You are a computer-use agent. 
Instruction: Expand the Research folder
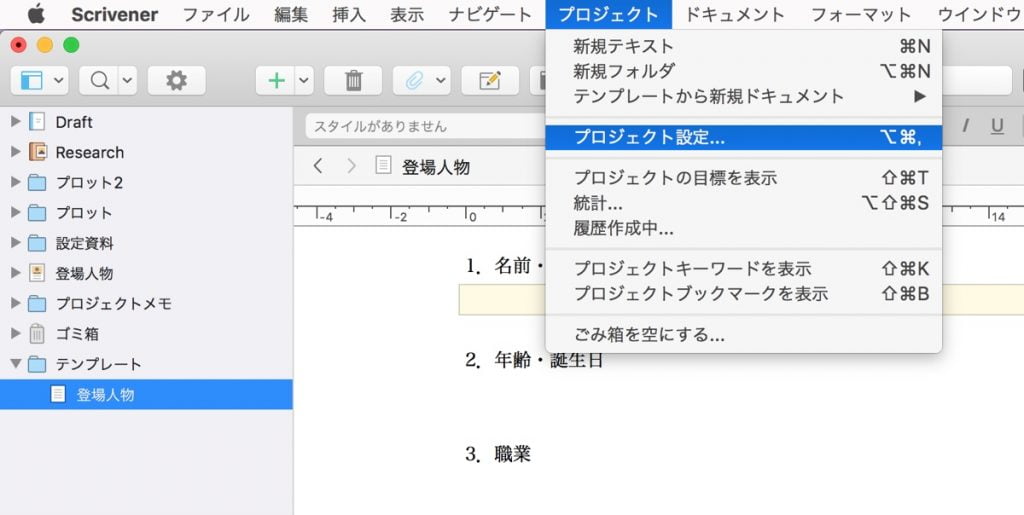(x=16, y=151)
